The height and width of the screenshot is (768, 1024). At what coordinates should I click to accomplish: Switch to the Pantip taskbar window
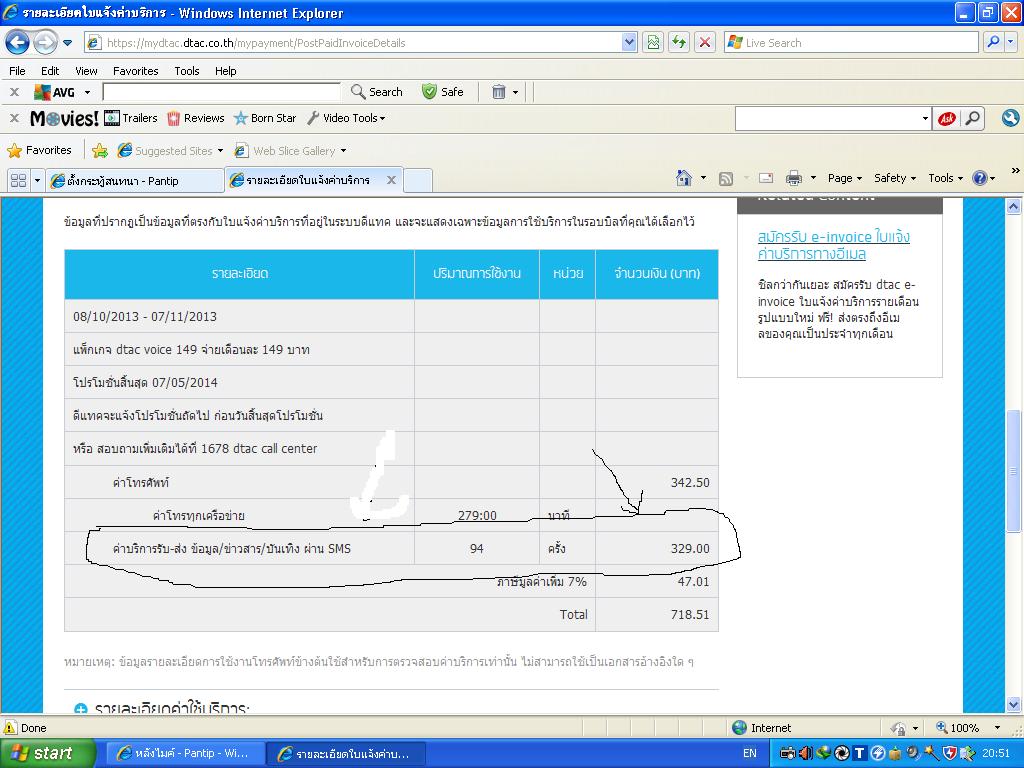click(x=183, y=753)
